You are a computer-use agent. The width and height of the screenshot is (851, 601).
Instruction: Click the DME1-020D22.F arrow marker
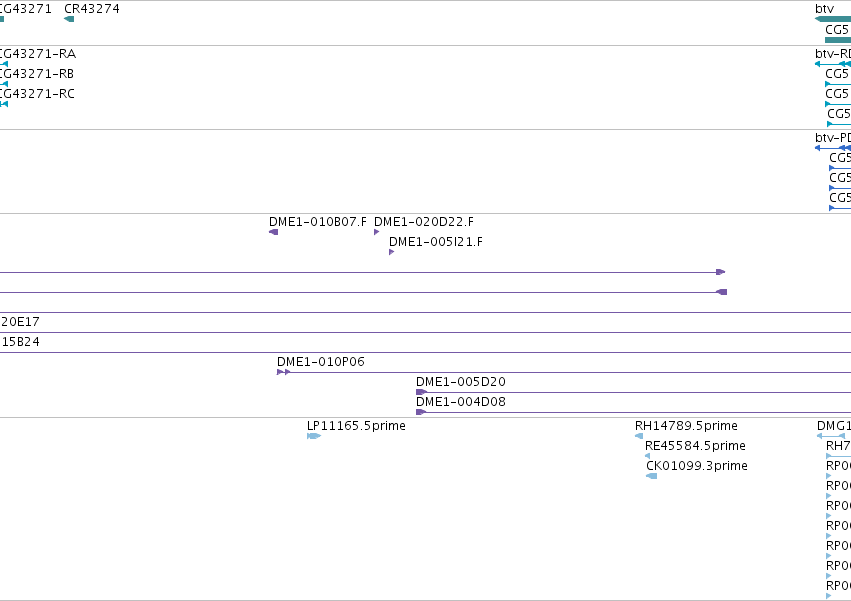[377, 232]
